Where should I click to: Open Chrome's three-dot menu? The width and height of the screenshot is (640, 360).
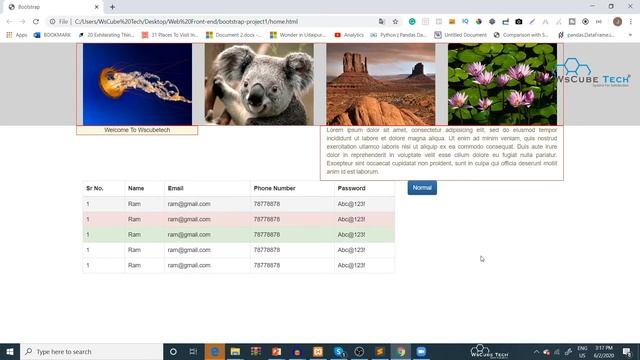631,22
